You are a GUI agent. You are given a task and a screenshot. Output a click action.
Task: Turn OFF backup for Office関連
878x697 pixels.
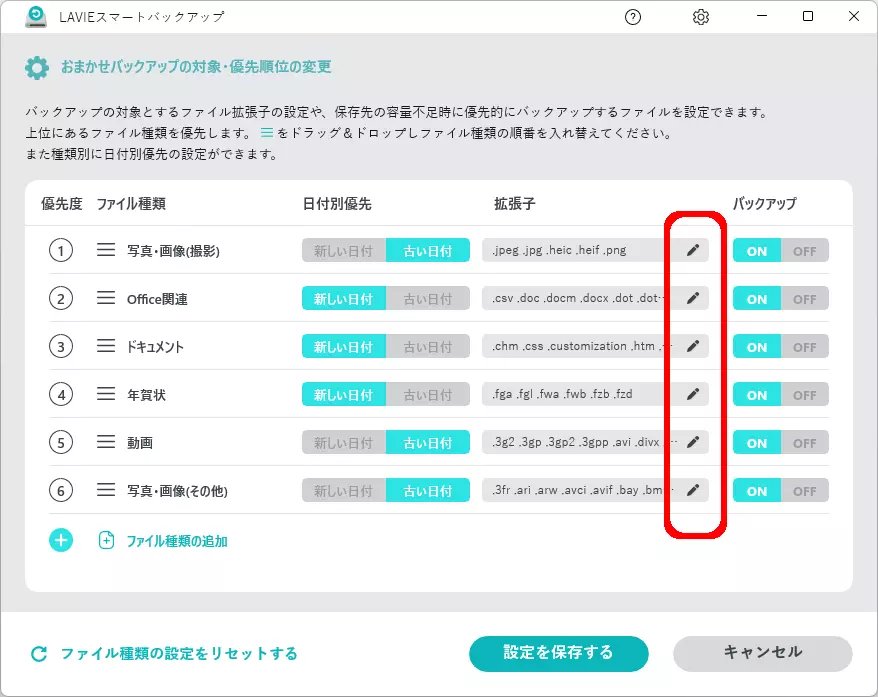805,299
